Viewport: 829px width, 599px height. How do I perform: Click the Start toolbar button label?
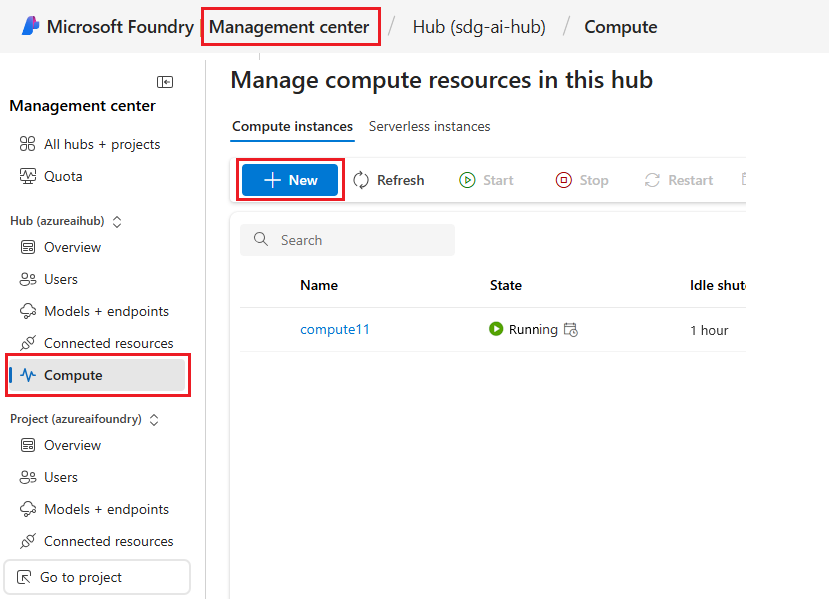[x=498, y=180]
